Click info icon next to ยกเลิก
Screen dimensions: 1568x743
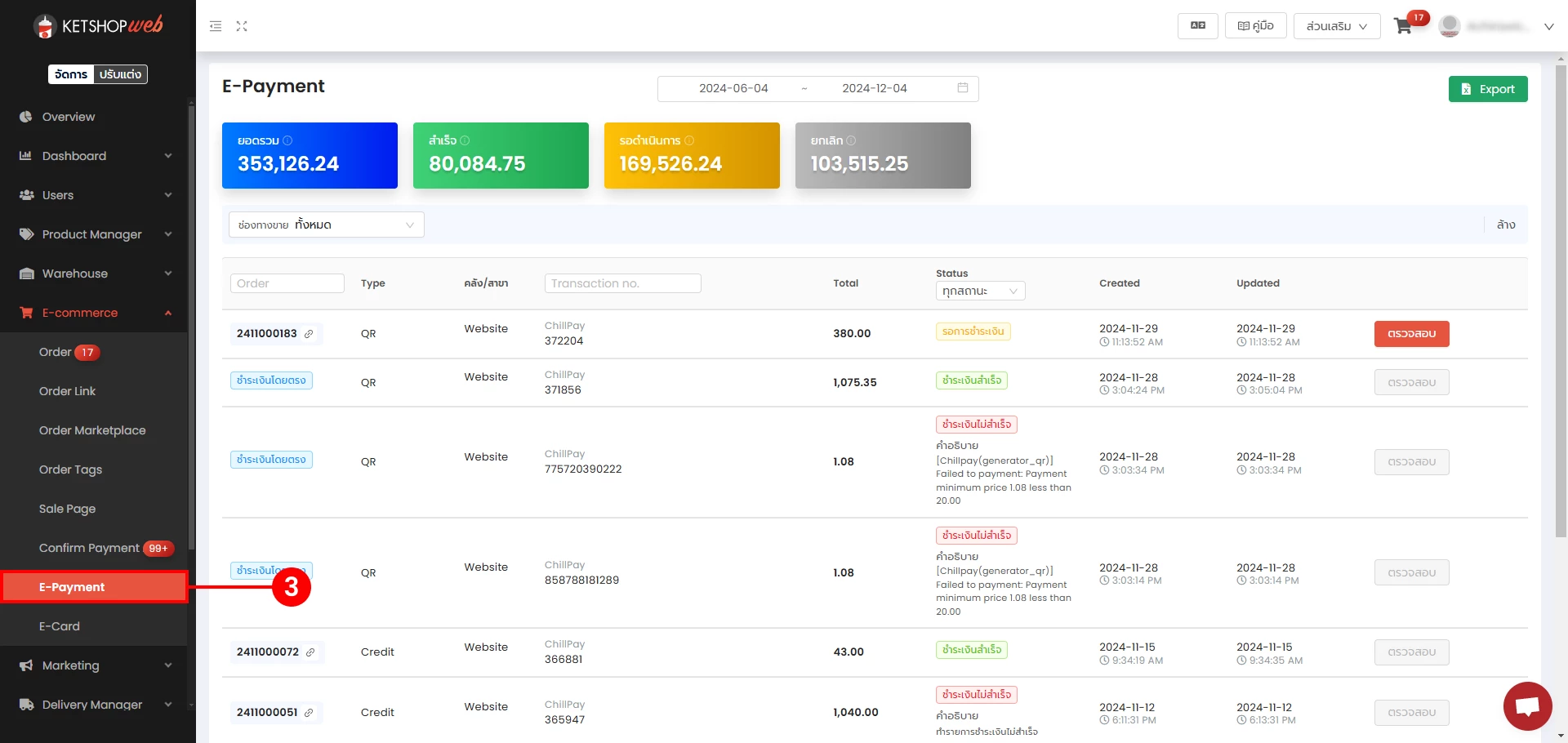pos(851,140)
